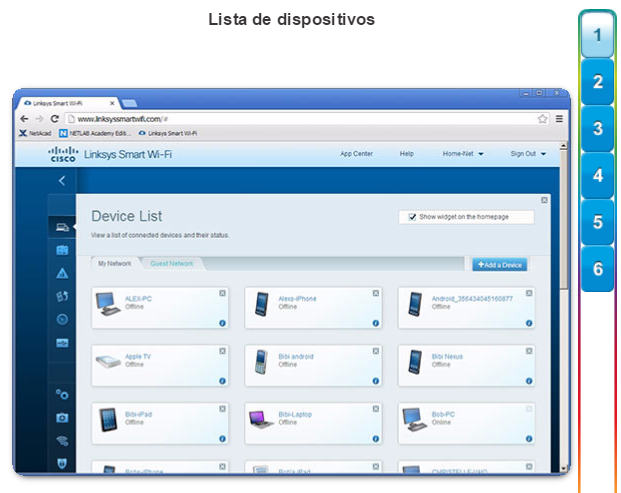Go to slide 1 button

[x=598, y=35]
